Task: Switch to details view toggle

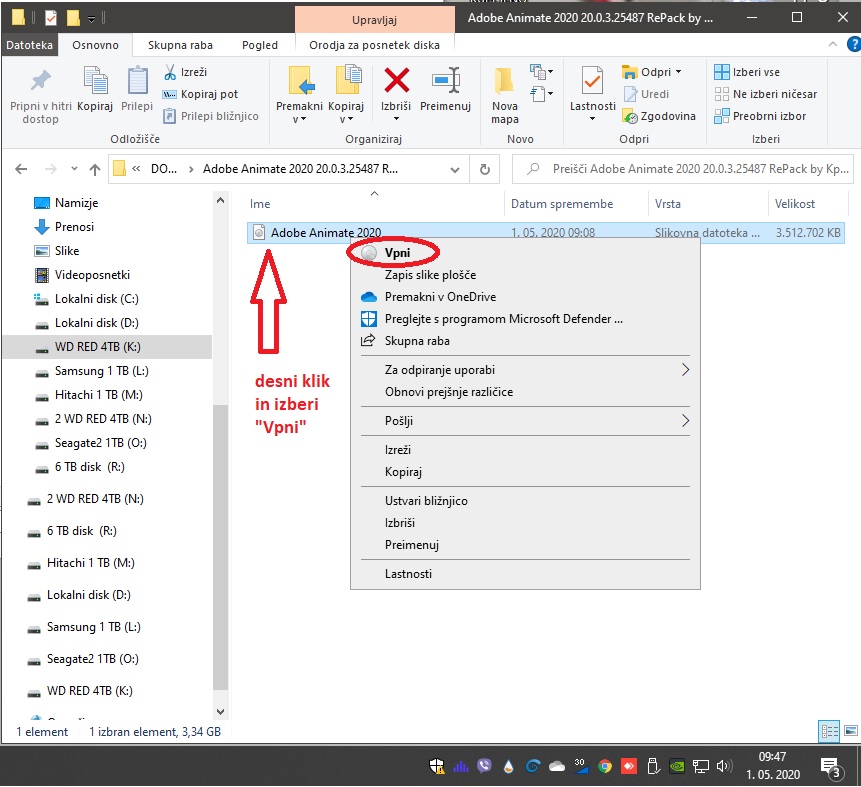Action: 829,731
